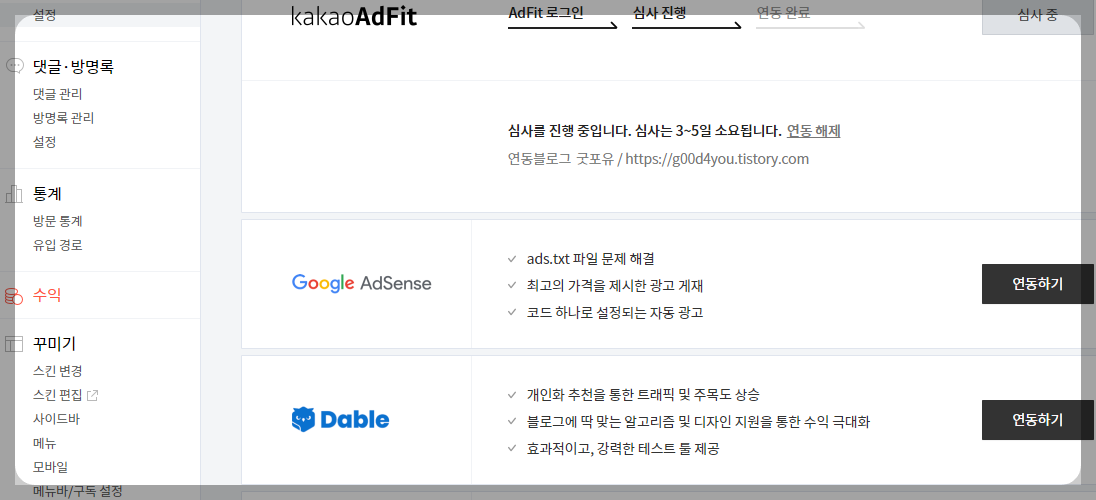Select the 수익 menu item

click(x=47, y=295)
